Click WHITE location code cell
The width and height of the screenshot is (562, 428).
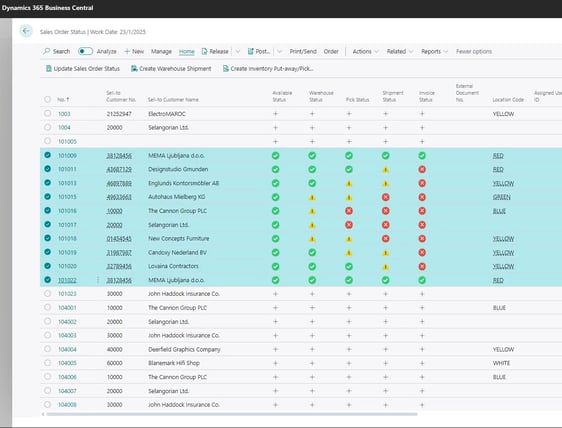point(501,363)
